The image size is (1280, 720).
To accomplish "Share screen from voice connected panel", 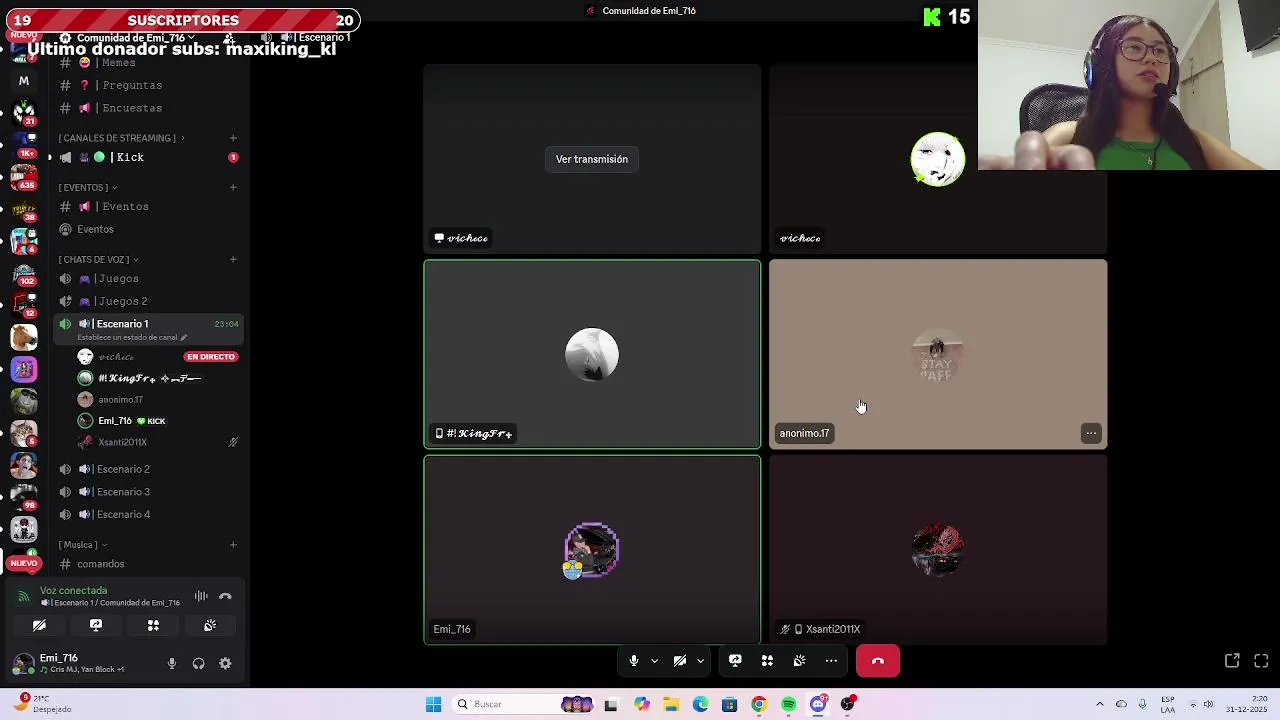I will click(x=96, y=625).
